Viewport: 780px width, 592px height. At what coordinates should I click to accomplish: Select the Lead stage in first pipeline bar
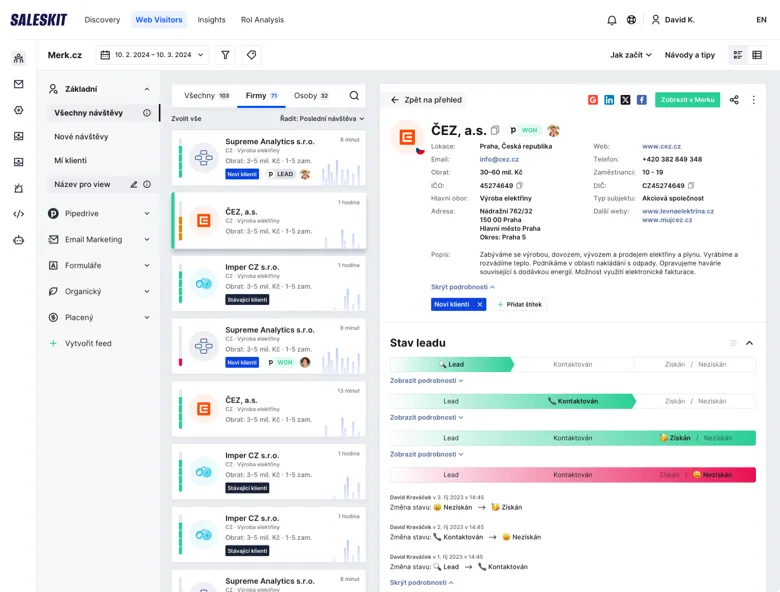(x=451, y=364)
